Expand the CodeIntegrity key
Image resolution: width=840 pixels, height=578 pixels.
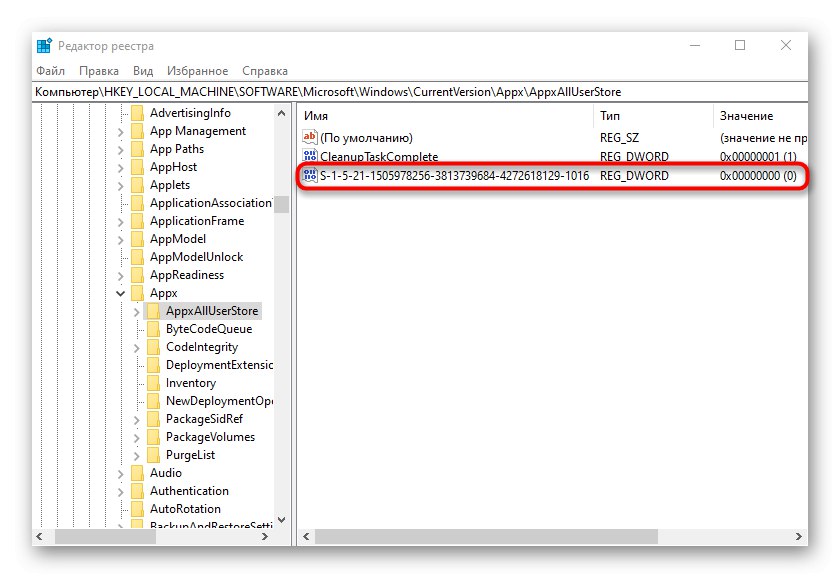137,348
